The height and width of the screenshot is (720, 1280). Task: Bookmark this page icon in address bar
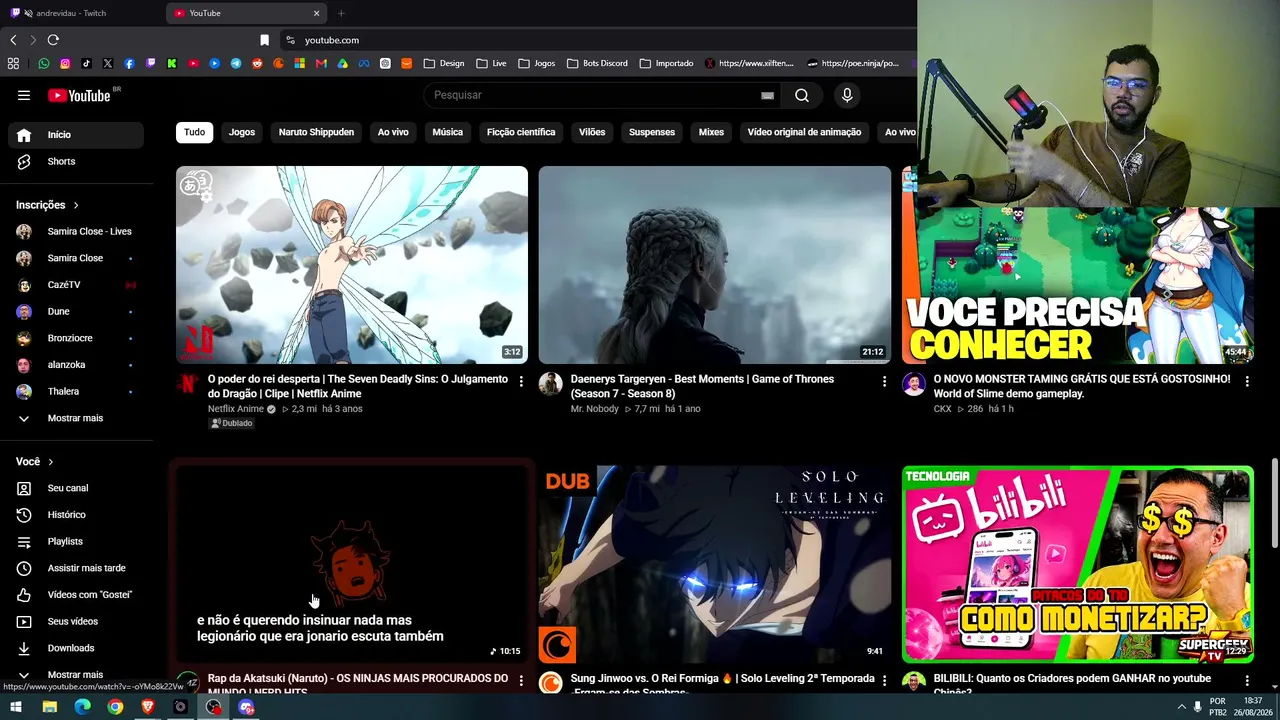(264, 40)
